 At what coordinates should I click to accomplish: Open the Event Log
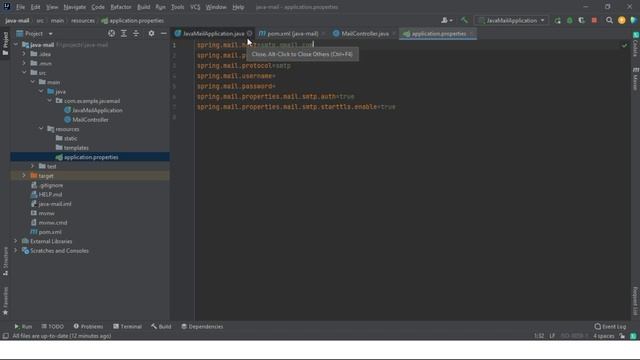[x=611, y=327]
